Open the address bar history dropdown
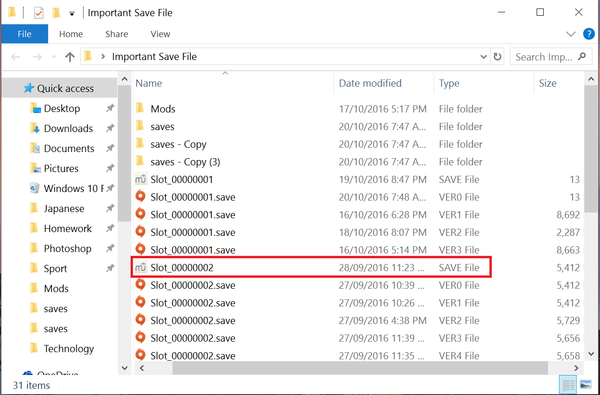 pyautogui.click(x=483, y=57)
